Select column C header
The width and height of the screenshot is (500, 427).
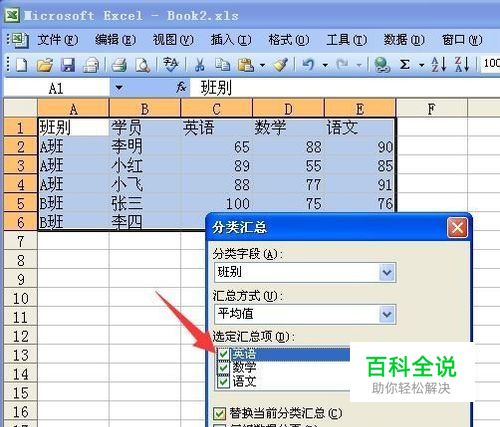click(x=217, y=109)
